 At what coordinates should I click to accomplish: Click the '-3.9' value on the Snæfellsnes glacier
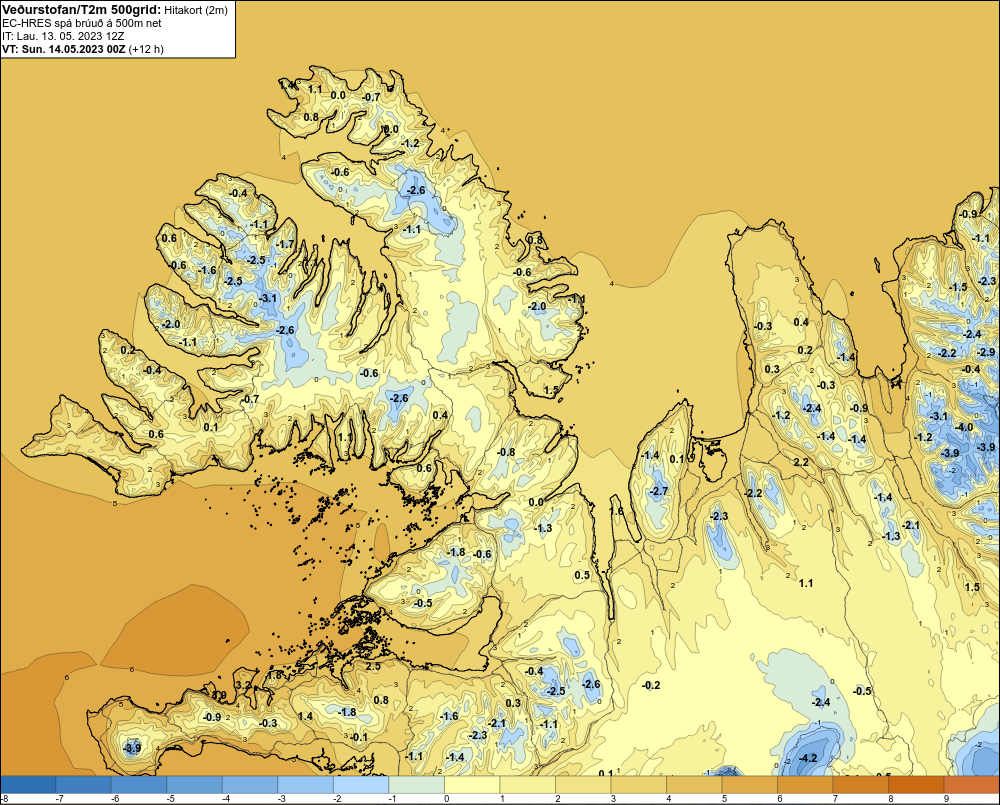click(x=131, y=748)
